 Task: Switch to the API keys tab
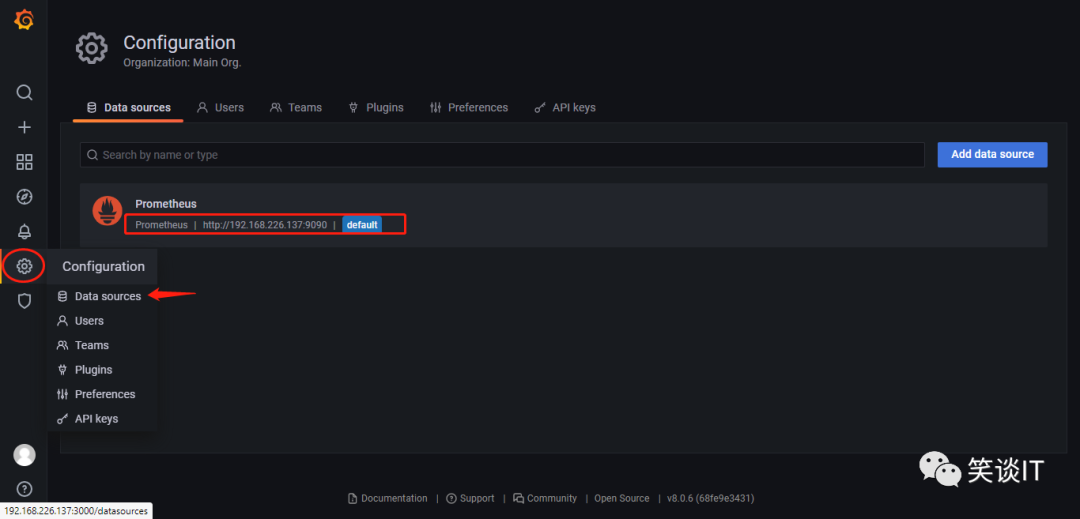coord(565,108)
